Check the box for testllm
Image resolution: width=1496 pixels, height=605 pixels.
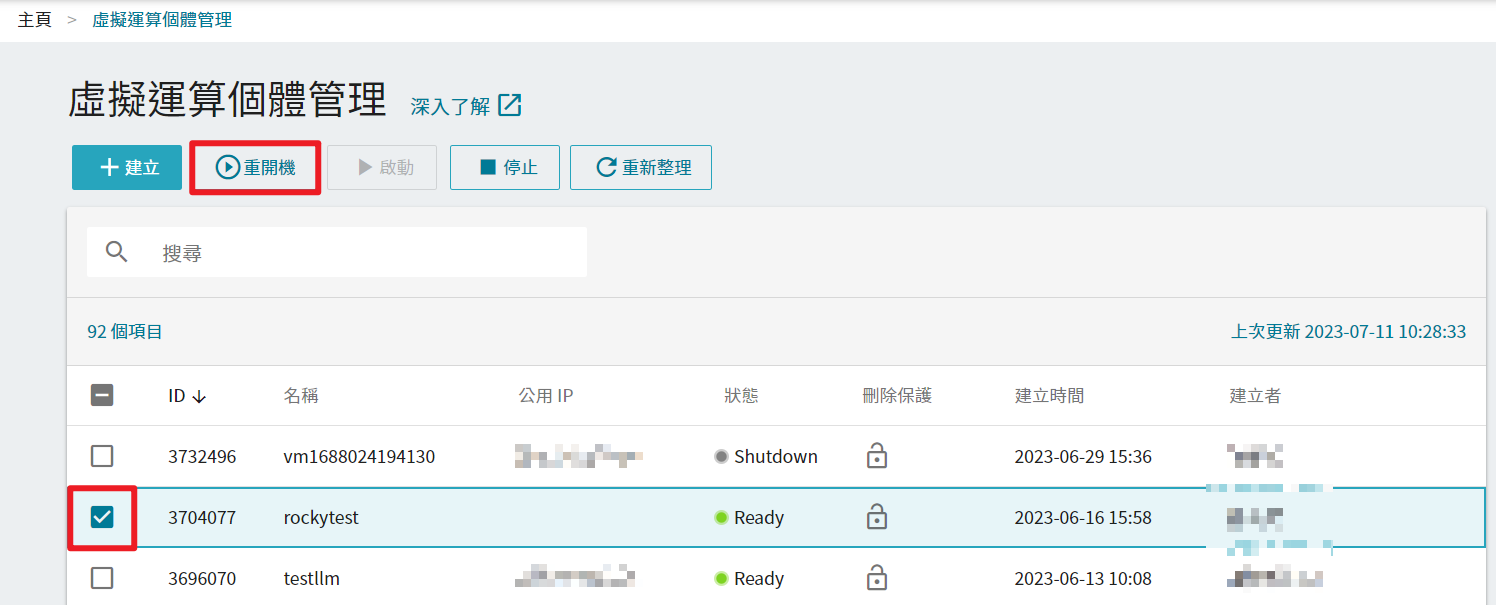point(102,578)
